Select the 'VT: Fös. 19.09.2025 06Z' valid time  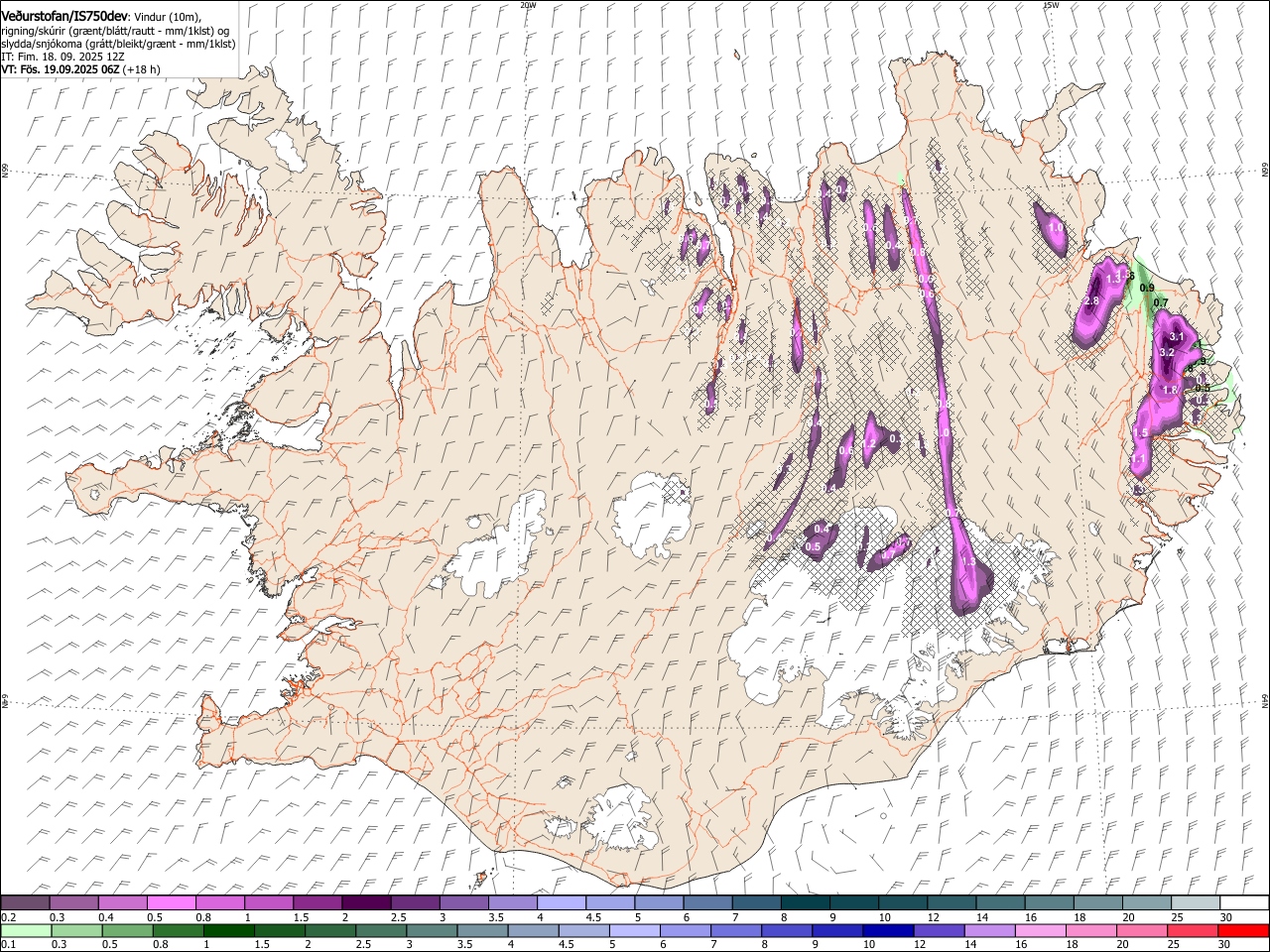pyautogui.click(x=61, y=69)
